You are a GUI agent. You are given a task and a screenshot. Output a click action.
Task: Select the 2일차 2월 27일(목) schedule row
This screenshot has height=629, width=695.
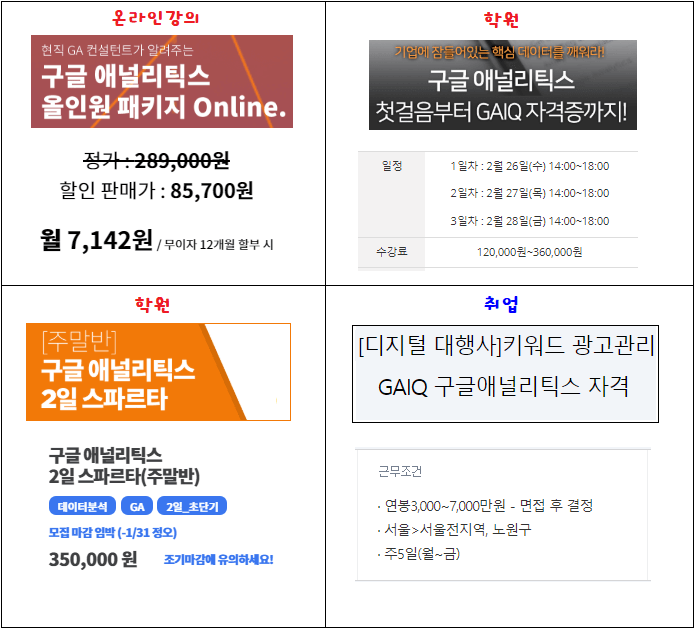click(x=530, y=193)
